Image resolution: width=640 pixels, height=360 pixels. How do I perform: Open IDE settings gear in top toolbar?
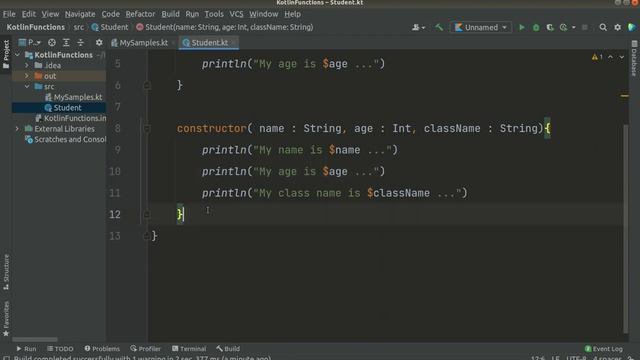coord(618,27)
